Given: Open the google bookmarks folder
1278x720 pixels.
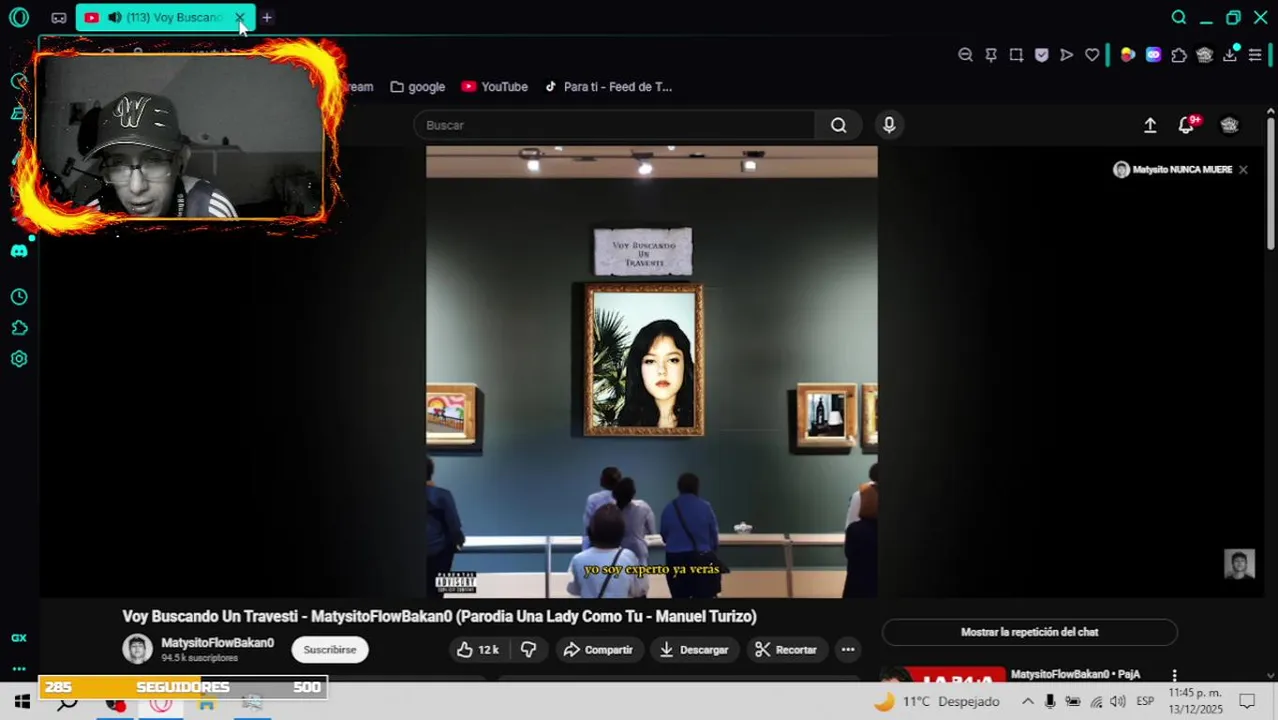Looking at the screenshot, I should pos(418,87).
